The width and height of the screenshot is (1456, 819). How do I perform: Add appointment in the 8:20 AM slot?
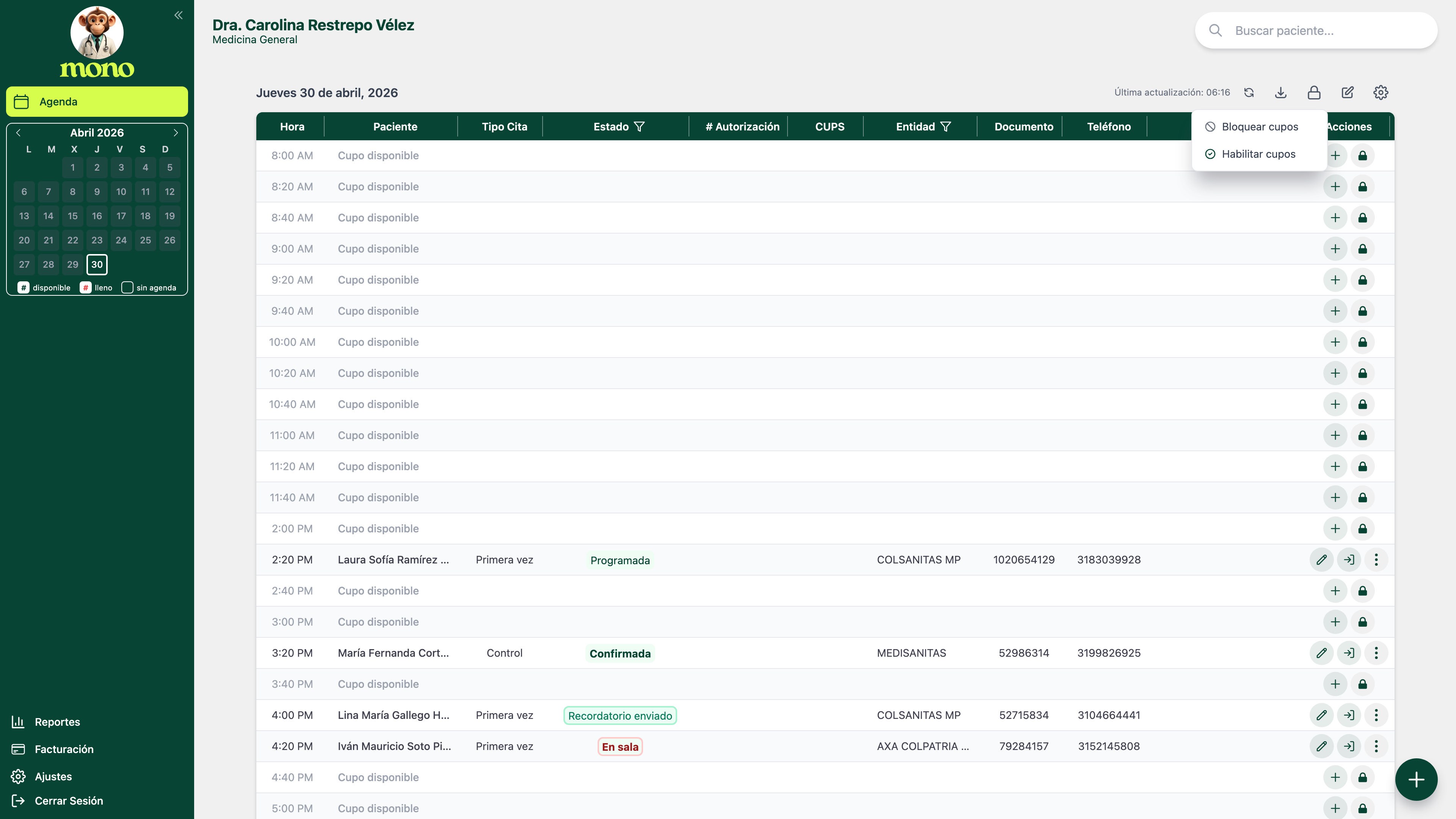pos(1335,187)
